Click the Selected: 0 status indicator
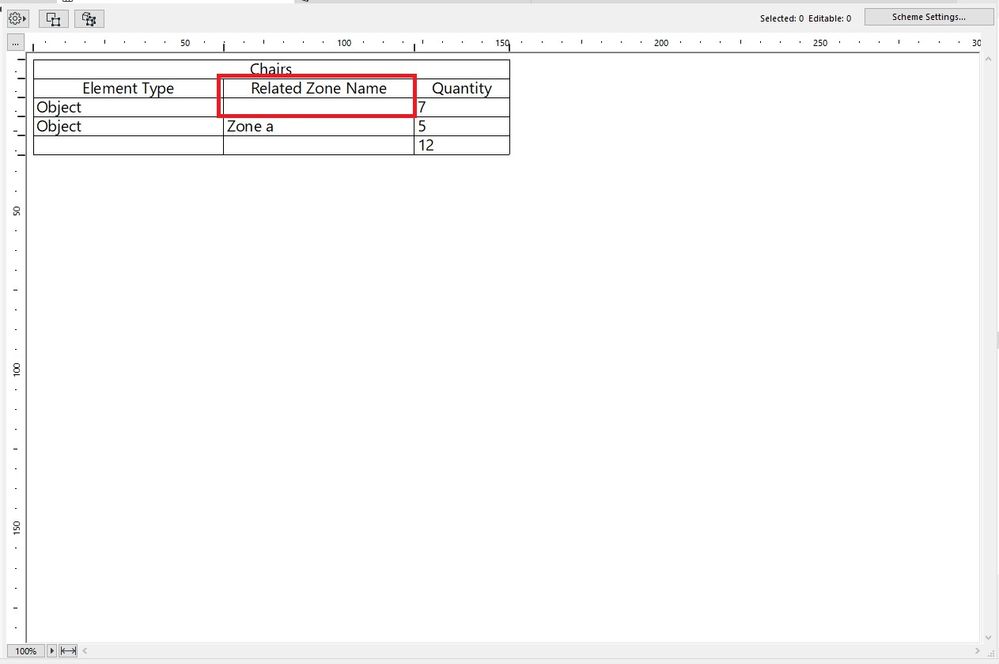The width and height of the screenshot is (999, 664). [x=783, y=17]
